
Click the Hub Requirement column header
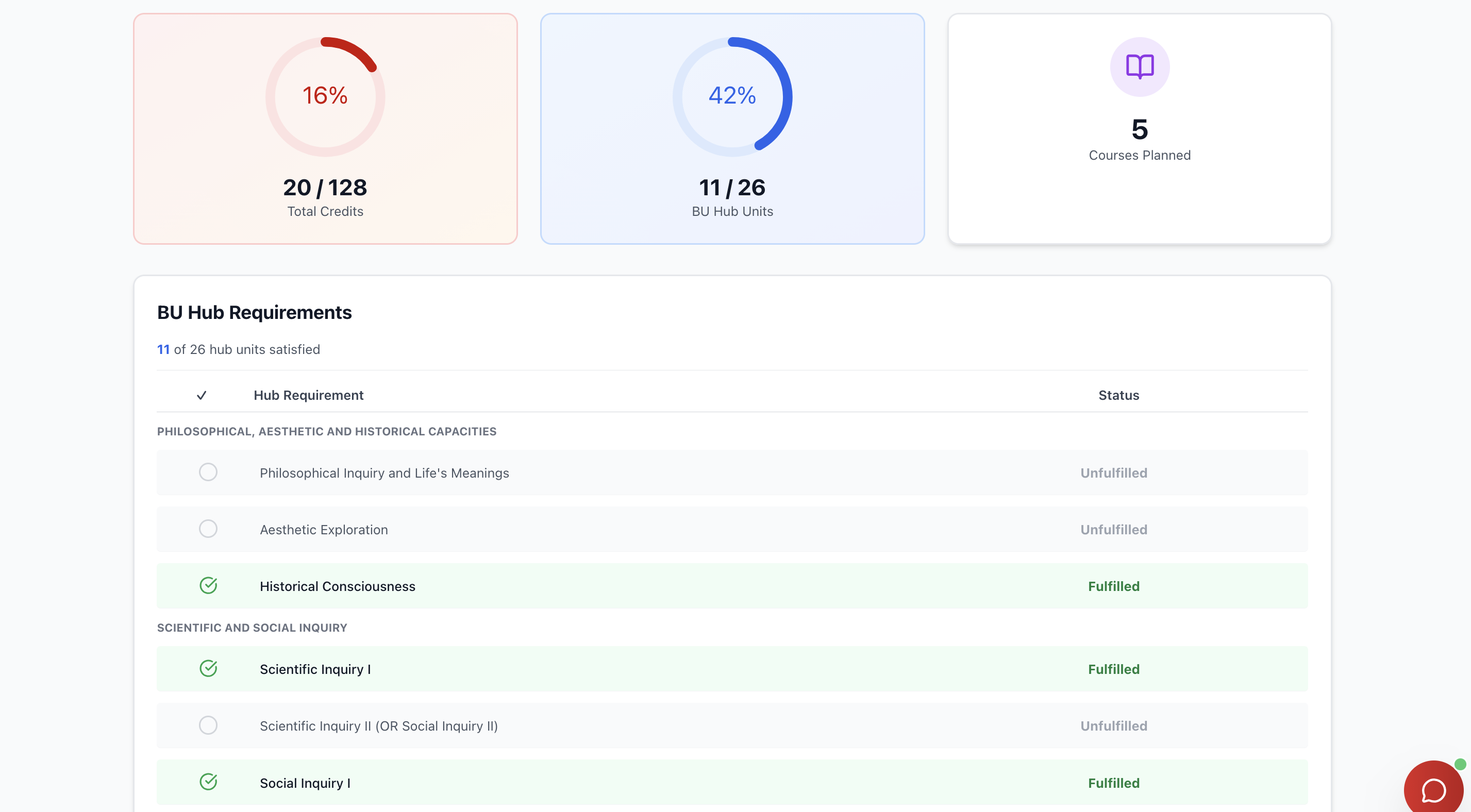308,395
